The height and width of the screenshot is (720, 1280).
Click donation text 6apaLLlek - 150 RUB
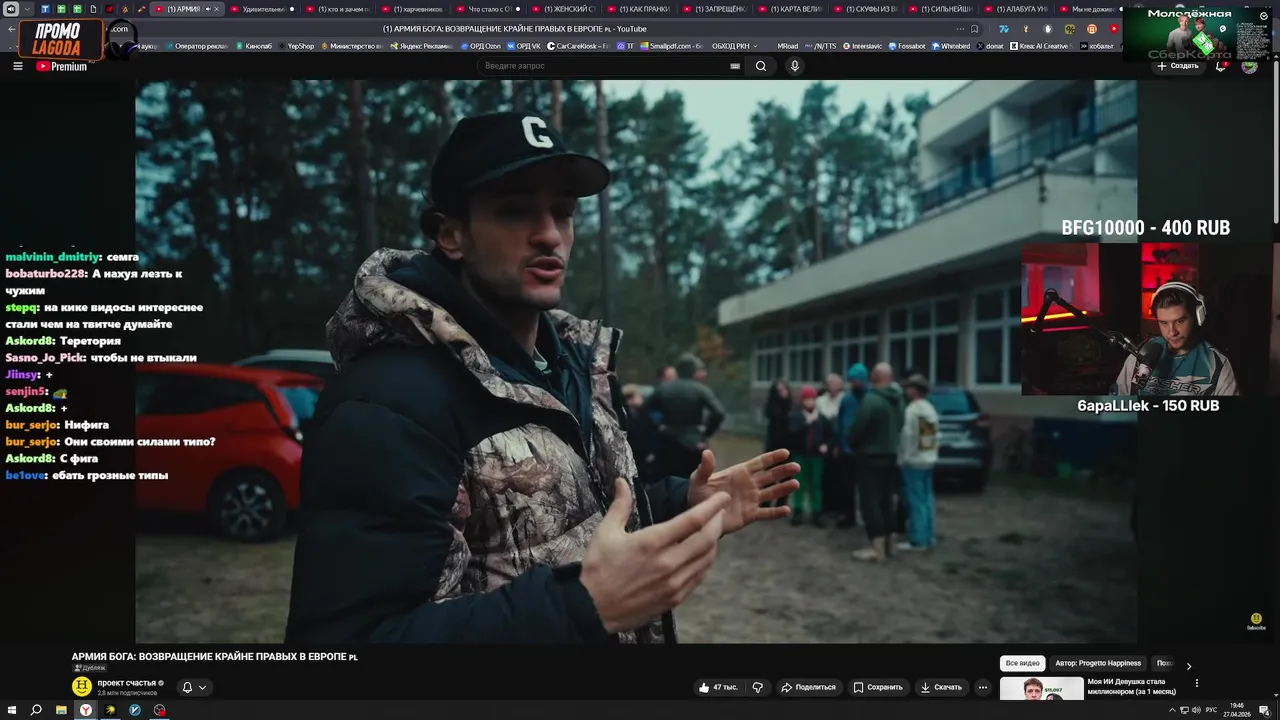tap(1148, 406)
